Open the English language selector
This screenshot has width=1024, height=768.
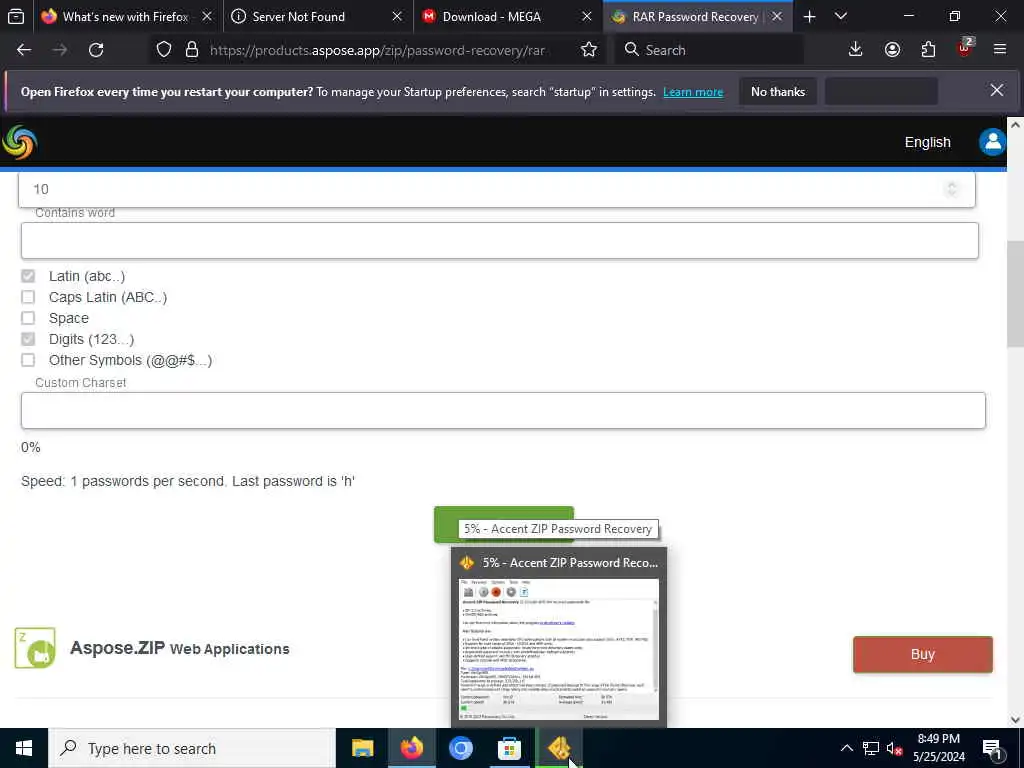coord(927,142)
